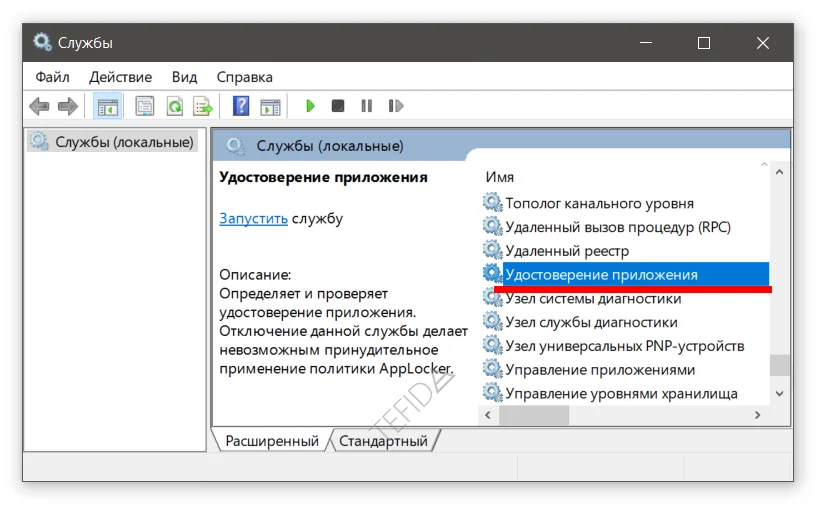Image resolution: width=822 pixels, height=510 pixels.
Task: Click the Export list toolbar icon
Action: [203, 106]
